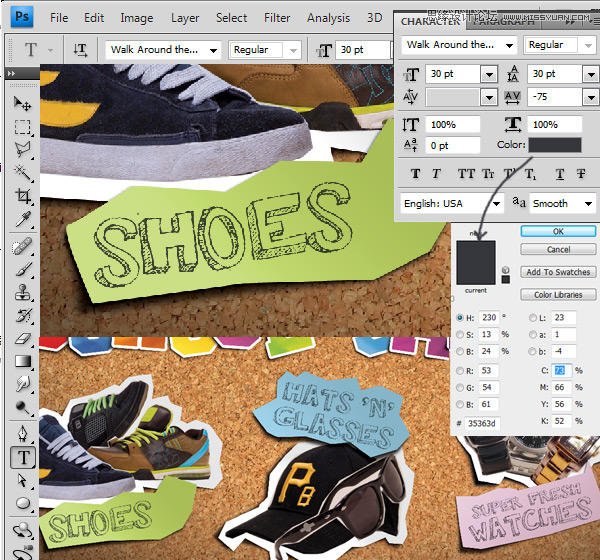Open the Smooth anti-aliasing dropdown
This screenshot has width=600, height=560.
[588, 203]
